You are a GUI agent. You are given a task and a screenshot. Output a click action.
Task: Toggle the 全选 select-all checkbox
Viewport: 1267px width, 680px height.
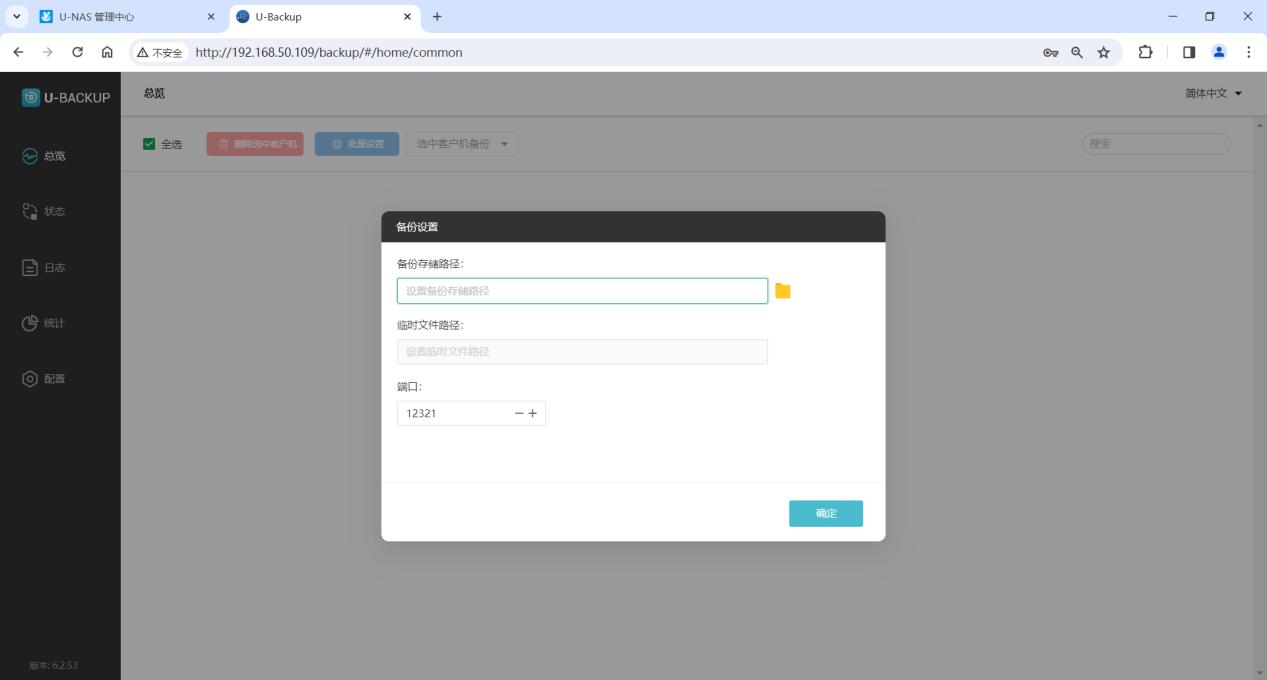[150, 144]
